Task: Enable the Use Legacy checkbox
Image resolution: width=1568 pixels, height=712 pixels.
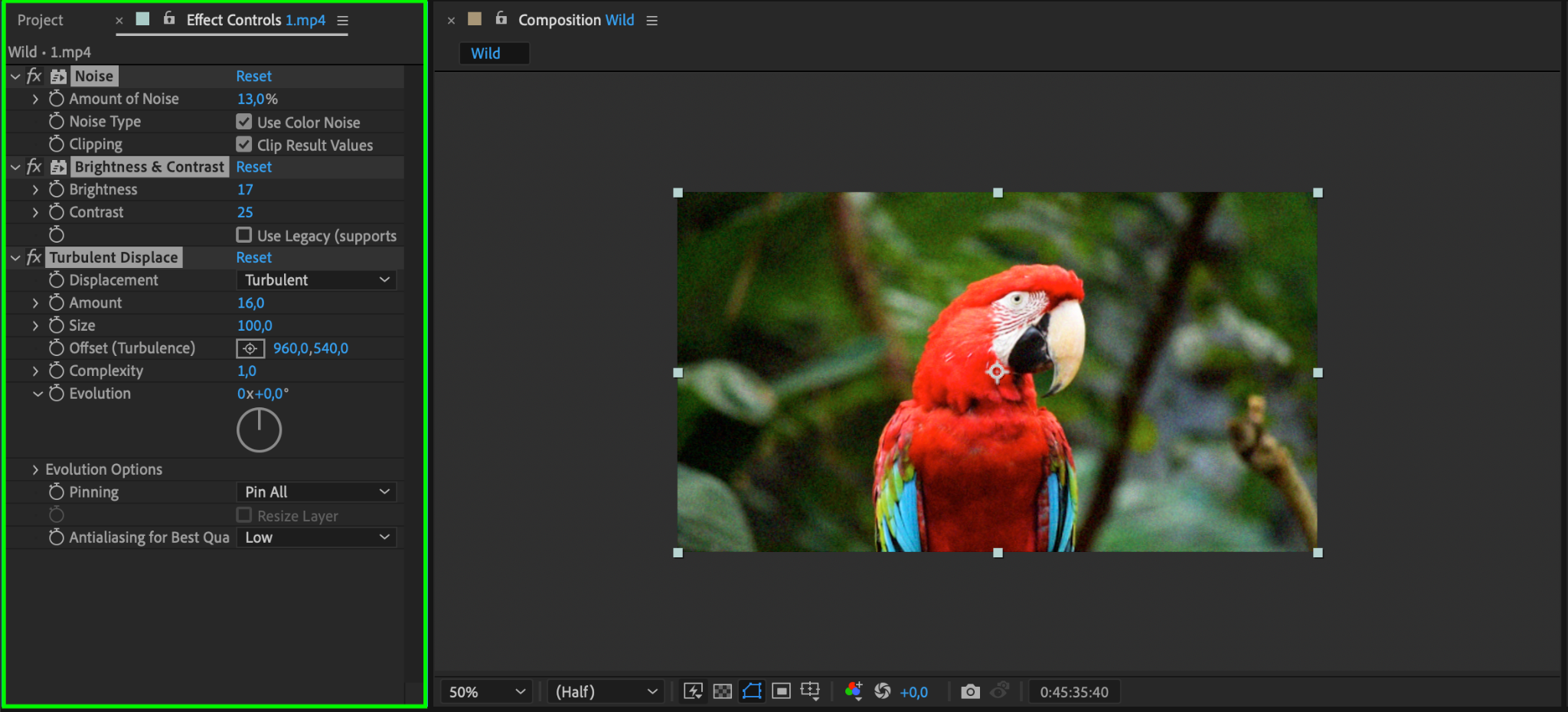Action: point(244,235)
